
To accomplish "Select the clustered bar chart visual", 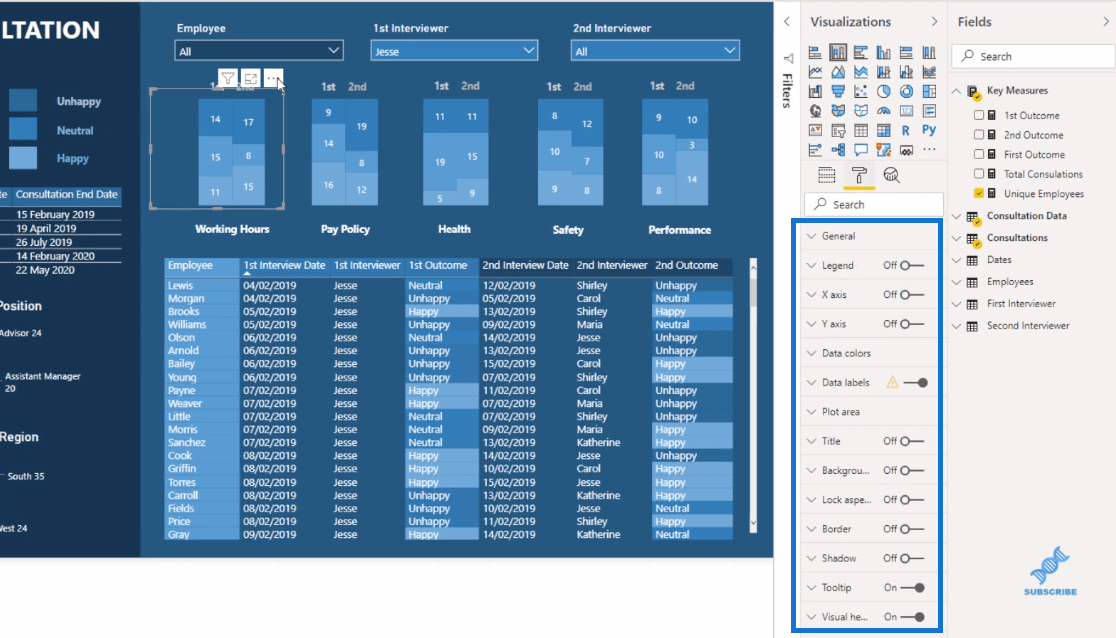I will 860,53.
